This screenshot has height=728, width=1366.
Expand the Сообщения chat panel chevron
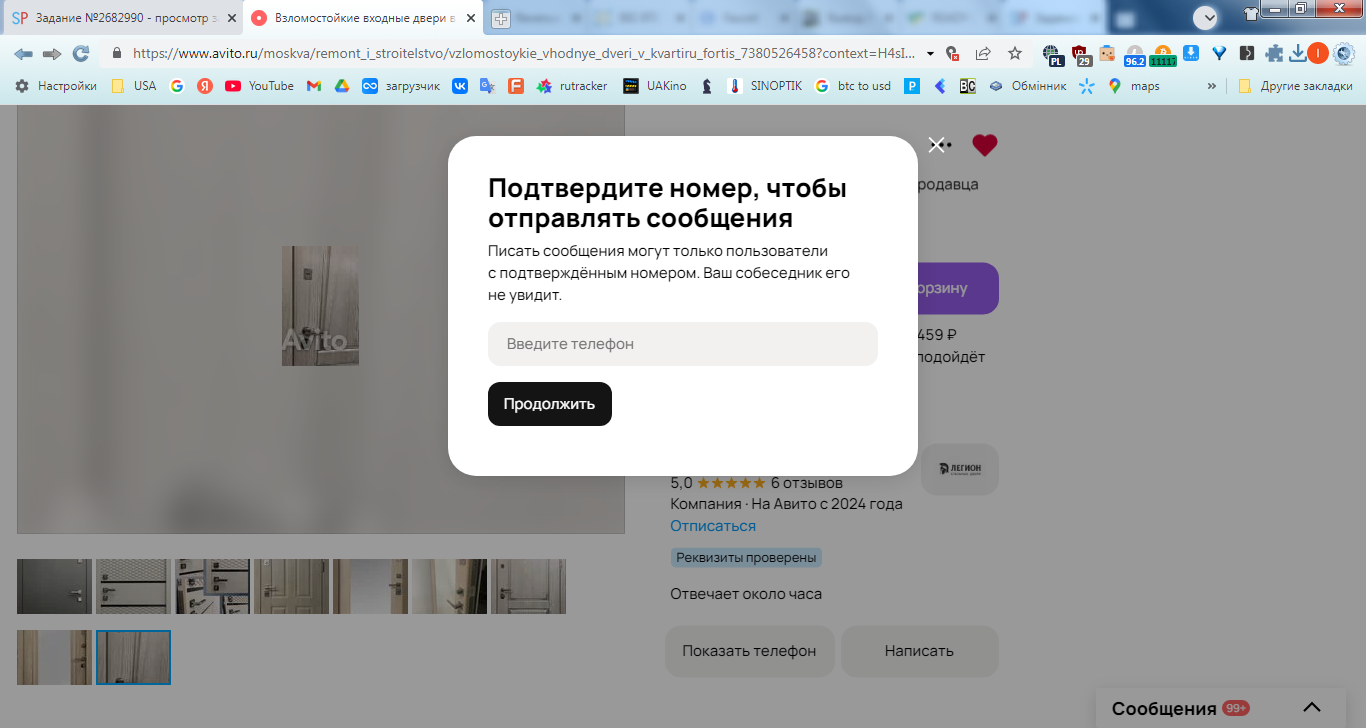[x=1312, y=708]
